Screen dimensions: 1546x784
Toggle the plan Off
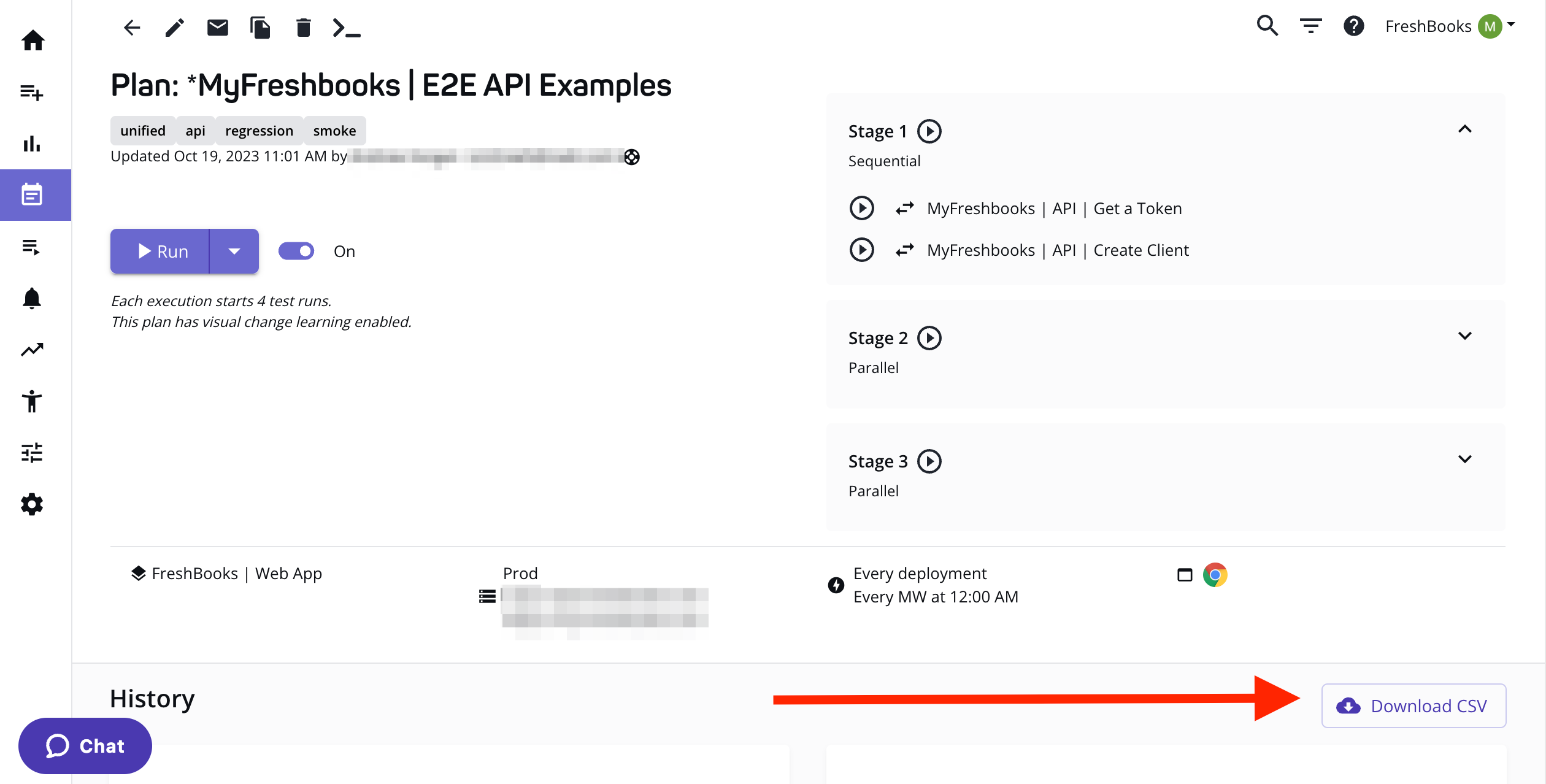pos(296,251)
